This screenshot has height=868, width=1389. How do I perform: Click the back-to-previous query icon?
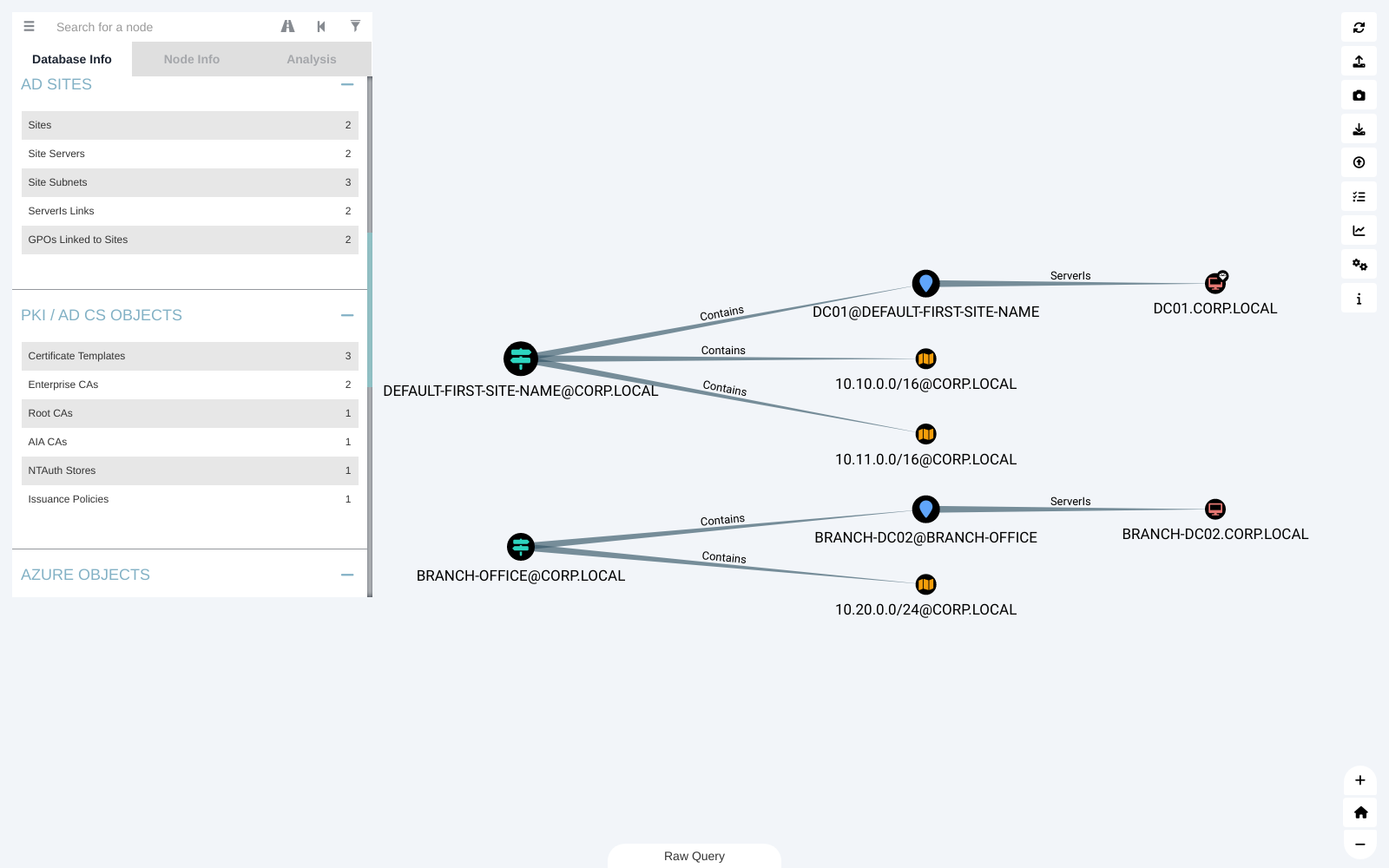[x=321, y=27]
